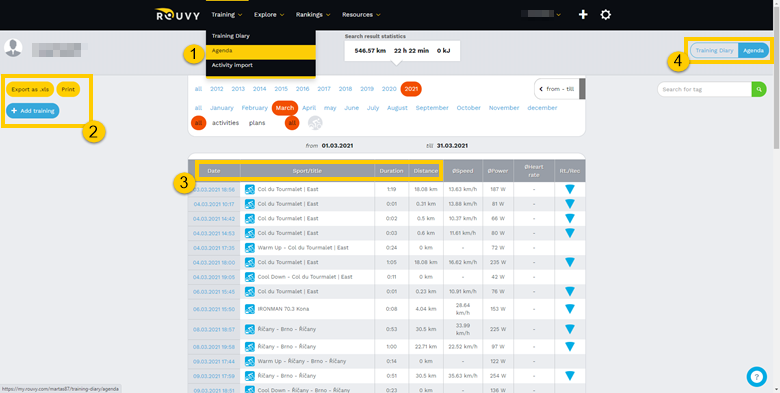The height and width of the screenshot is (393, 780).
Task: Expand the Resources dropdown menu
Action: click(x=361, y=15)
